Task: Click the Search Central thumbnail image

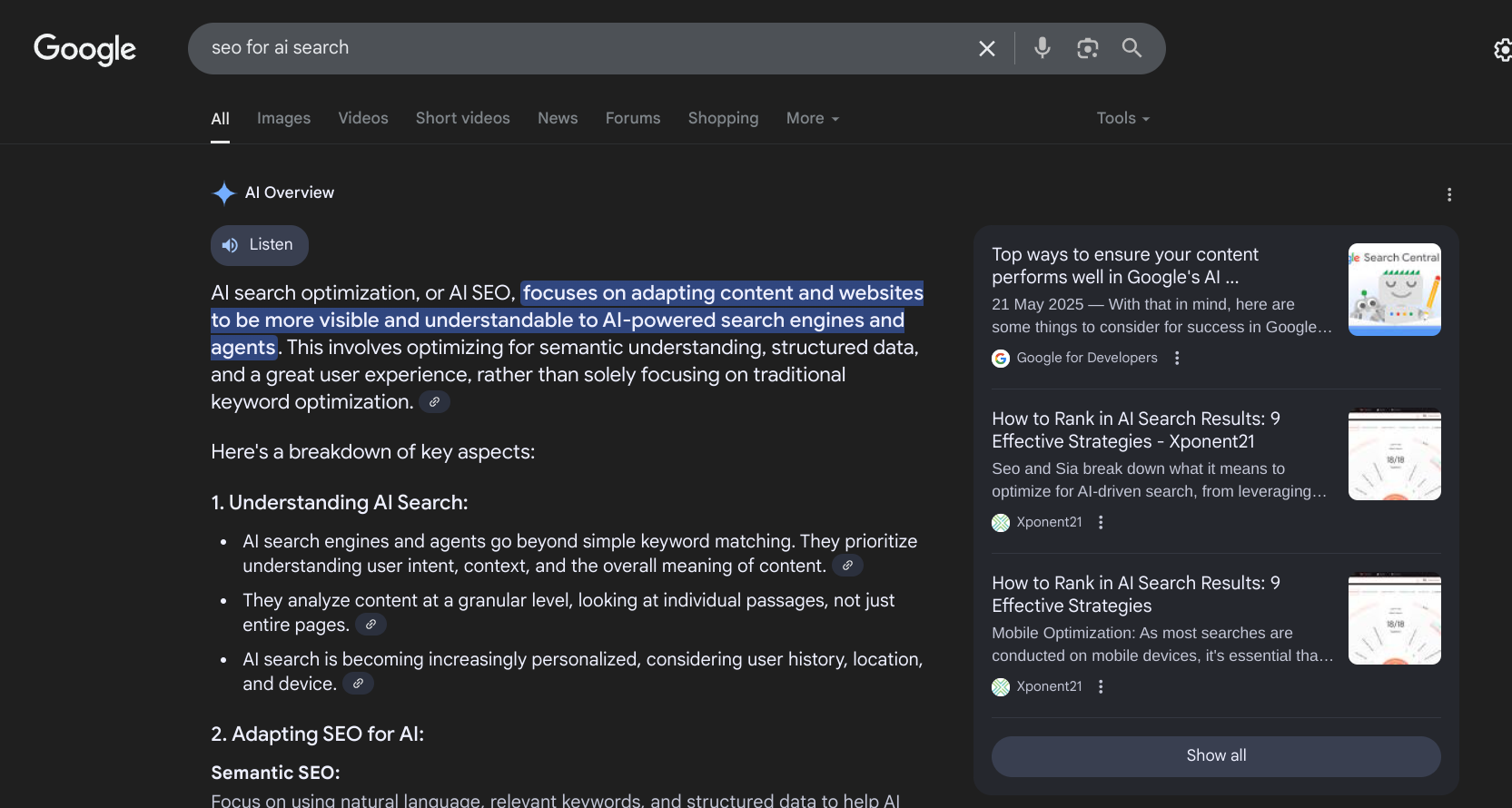Action: pos(1395,290)
